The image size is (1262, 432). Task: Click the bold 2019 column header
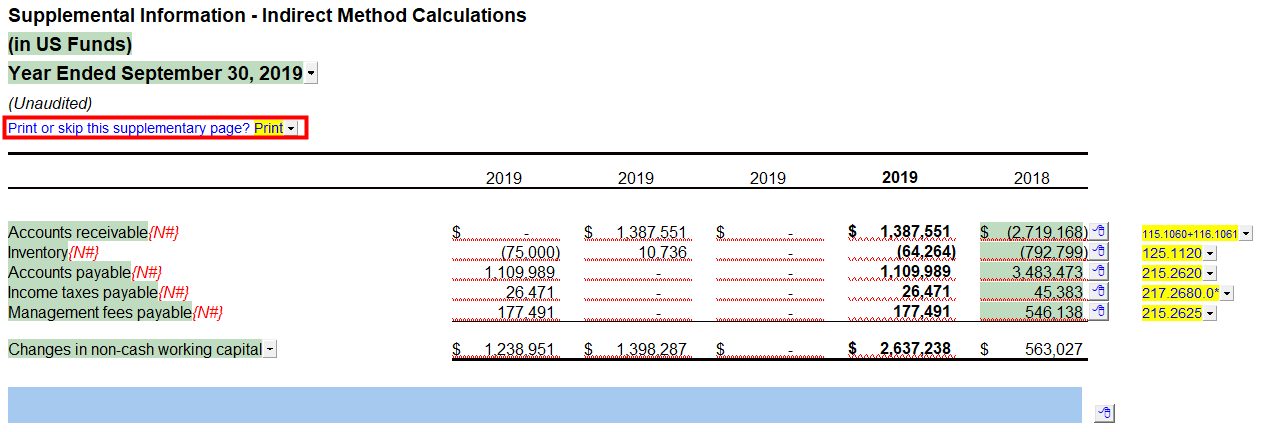(x=900, y=177)
